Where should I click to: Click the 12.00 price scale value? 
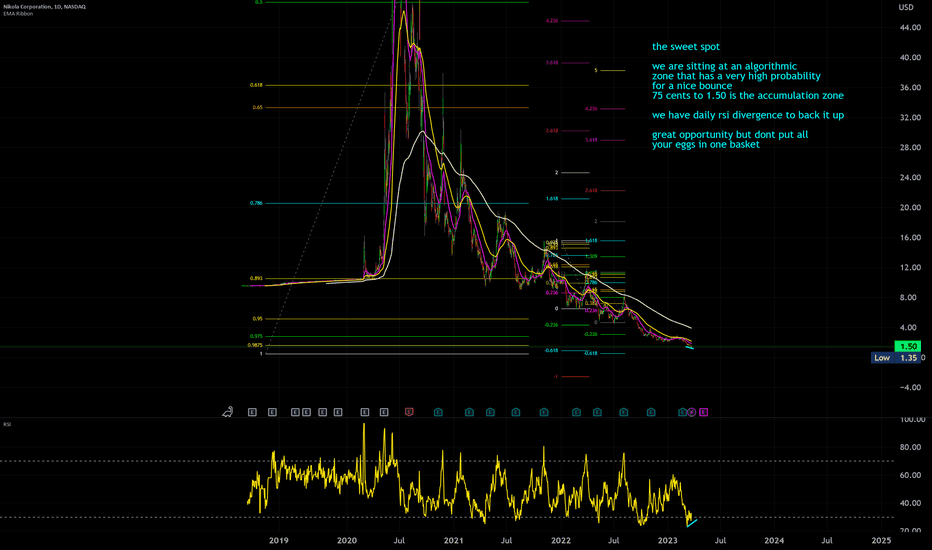911,268
